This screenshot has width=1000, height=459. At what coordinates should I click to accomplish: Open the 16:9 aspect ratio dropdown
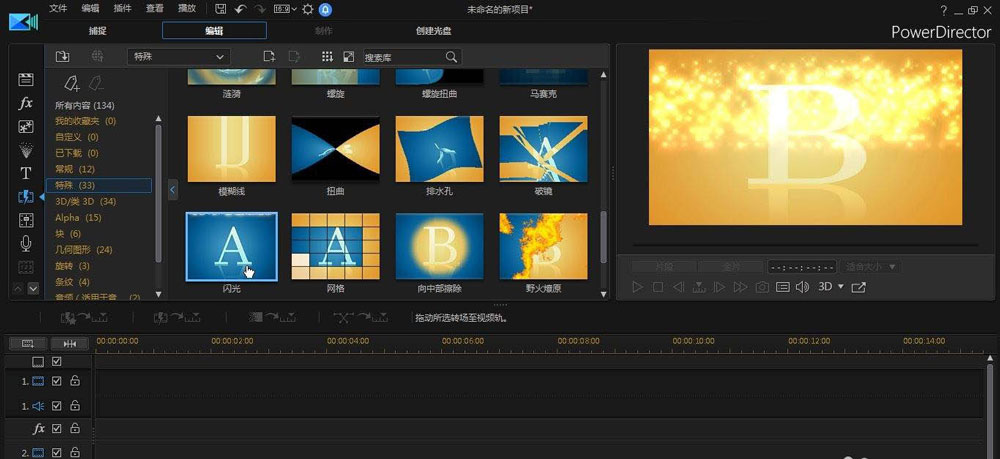286,9
